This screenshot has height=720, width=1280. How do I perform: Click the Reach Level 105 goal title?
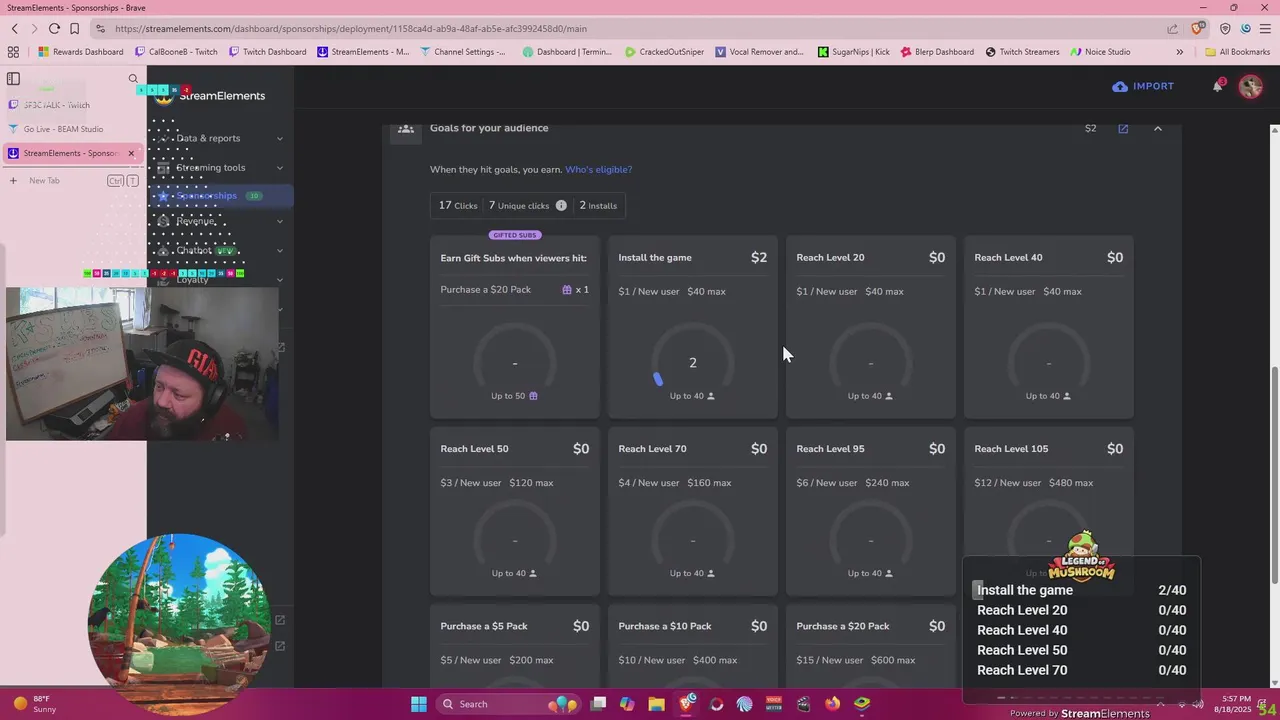pyautogui.click(x=1011, y=448)
